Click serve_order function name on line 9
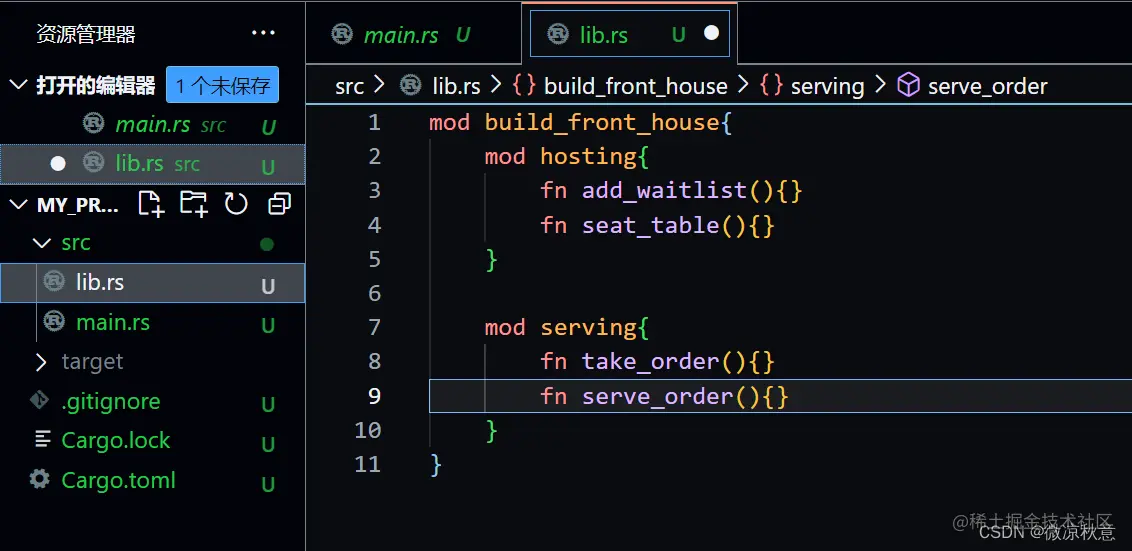 [x=658, y=396]
